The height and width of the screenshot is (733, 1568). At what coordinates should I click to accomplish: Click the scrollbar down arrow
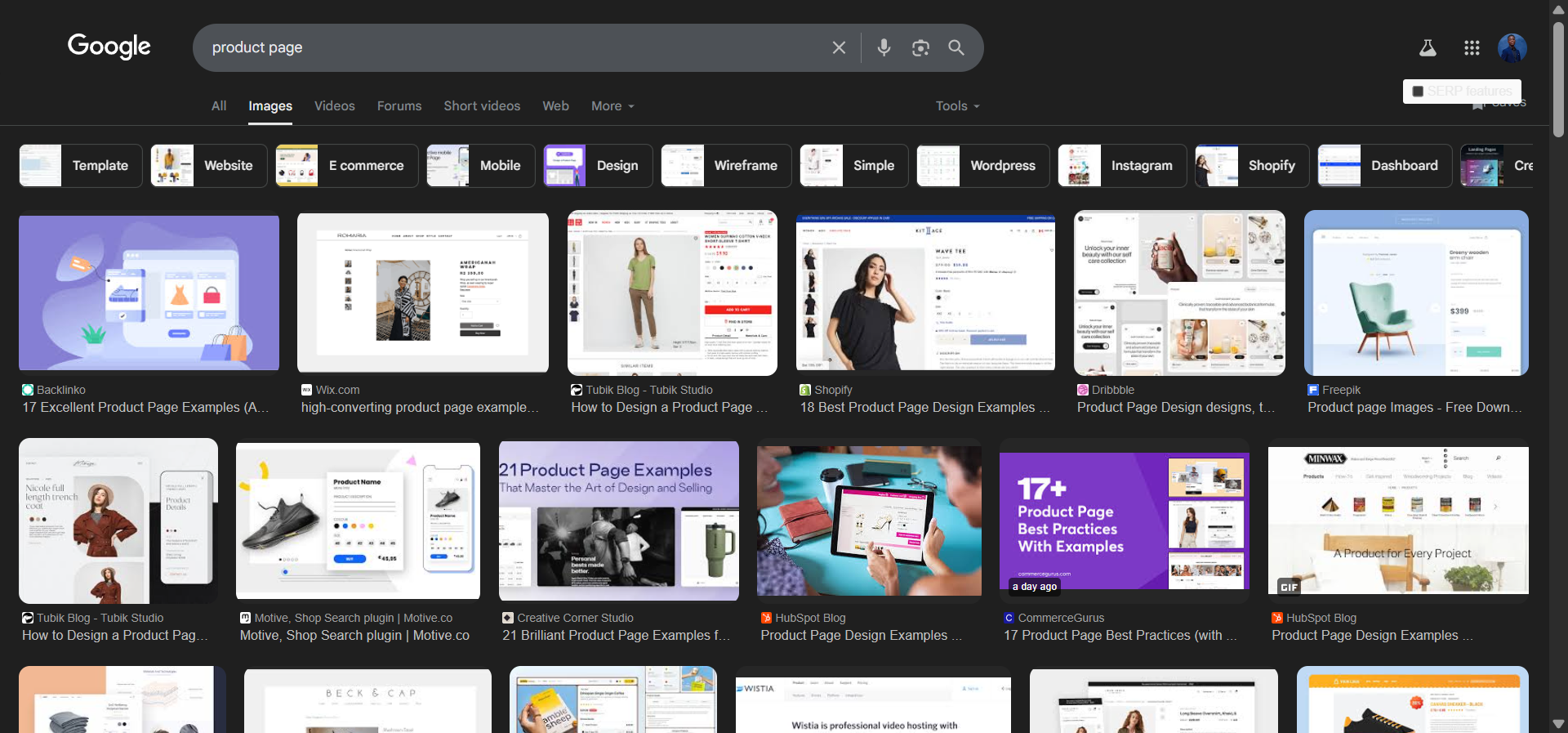[1558, 724]
